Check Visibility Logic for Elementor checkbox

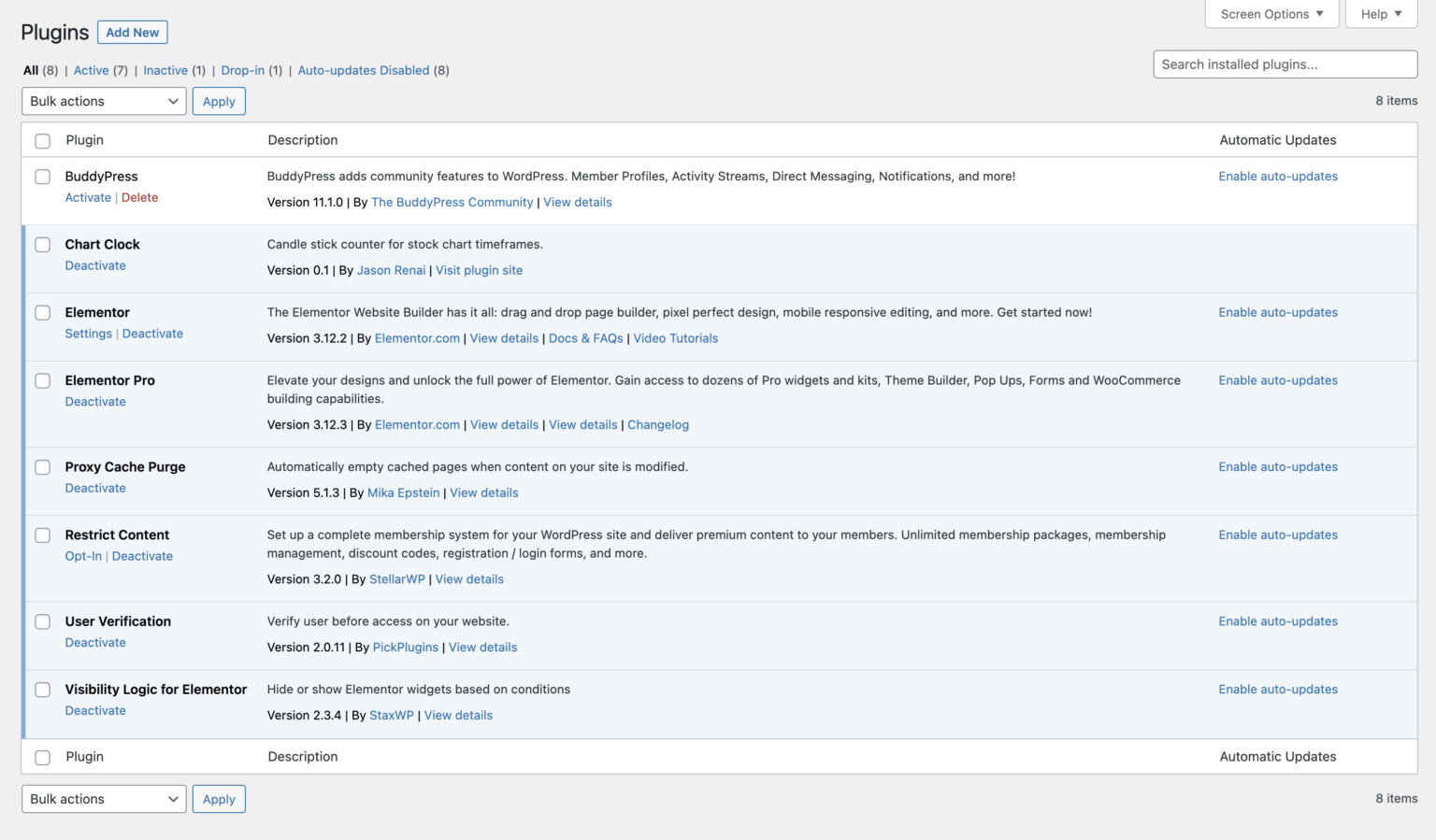coord(42,690)
